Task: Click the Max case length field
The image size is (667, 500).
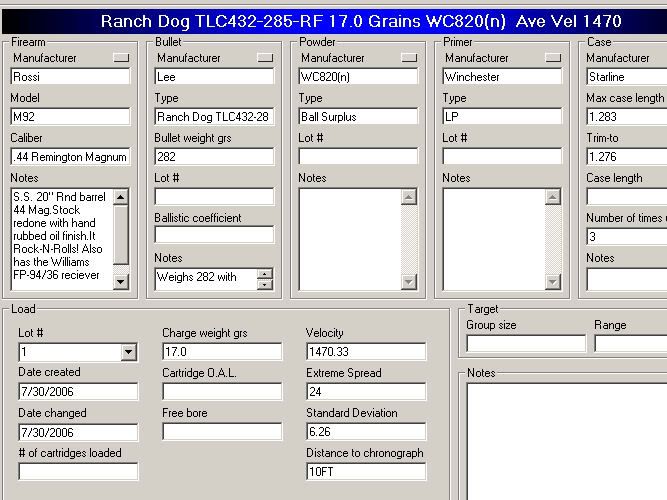Action: pyautogui.click(x=627, y=117)
